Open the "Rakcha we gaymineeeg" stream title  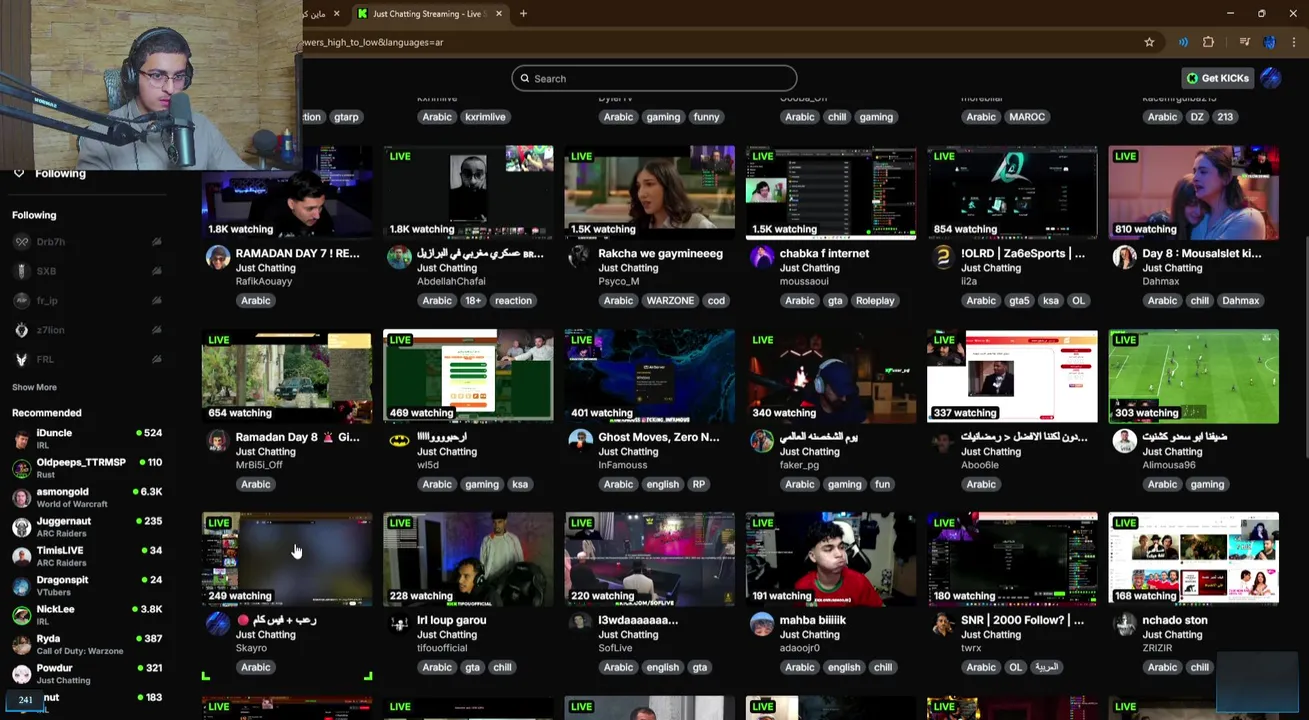660,254
